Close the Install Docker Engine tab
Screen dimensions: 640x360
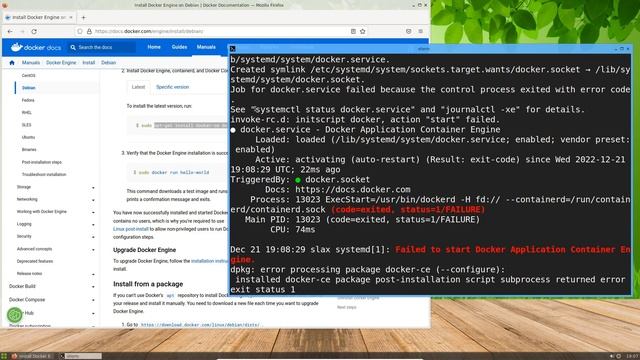tap(71, 18)
